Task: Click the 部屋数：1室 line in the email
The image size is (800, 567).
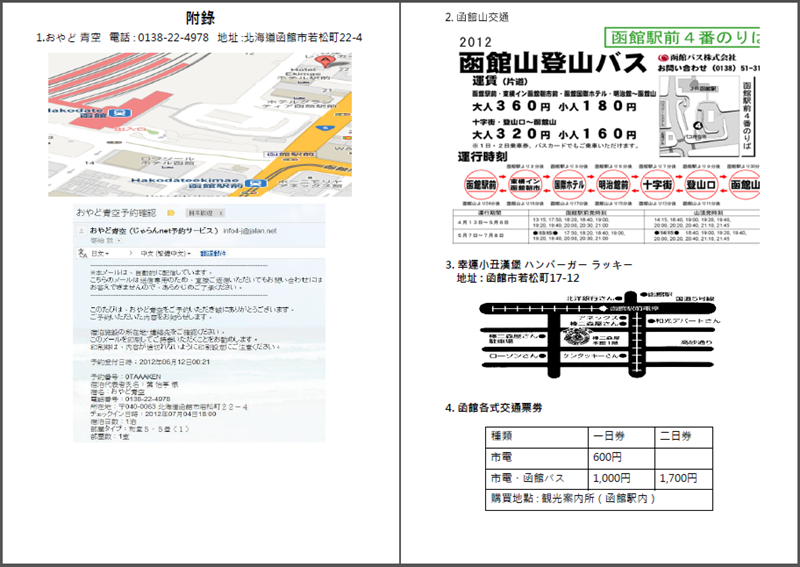Action: [x=110, y=437]
